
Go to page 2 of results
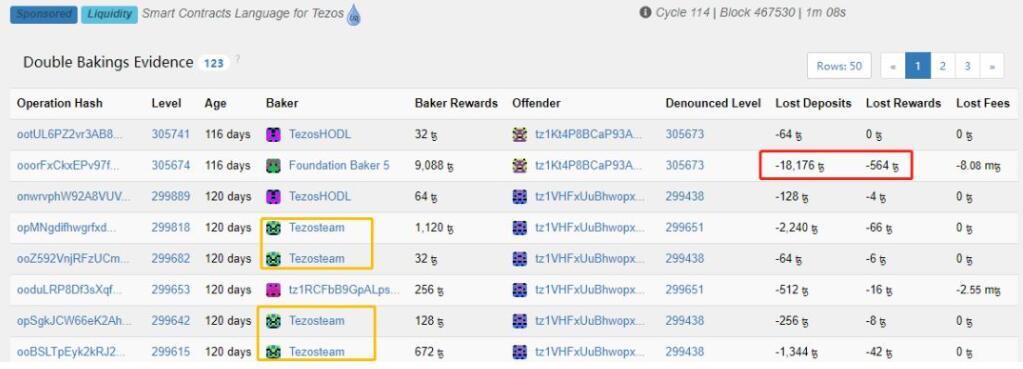pyautogui.click(x=942, y=66)
